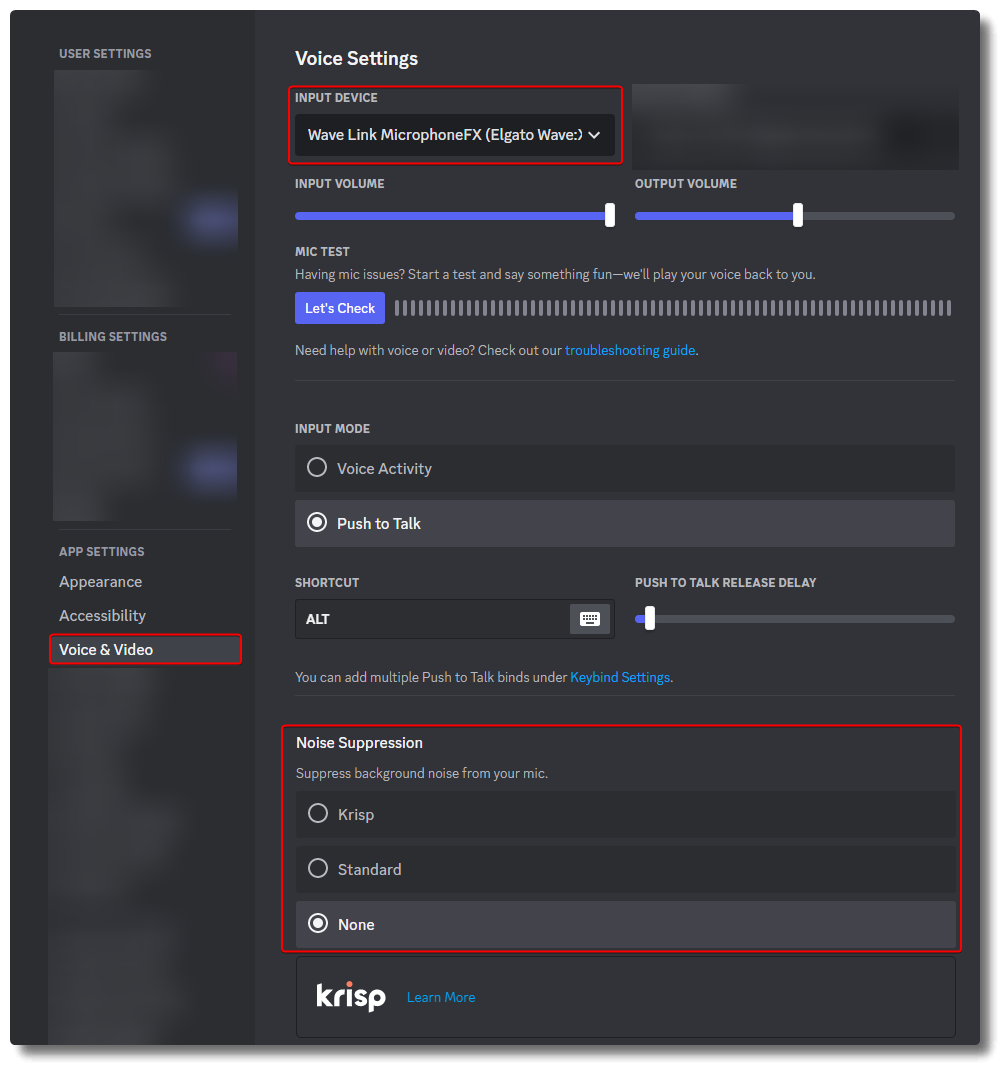Click the mic test level meter

[673, 308]
